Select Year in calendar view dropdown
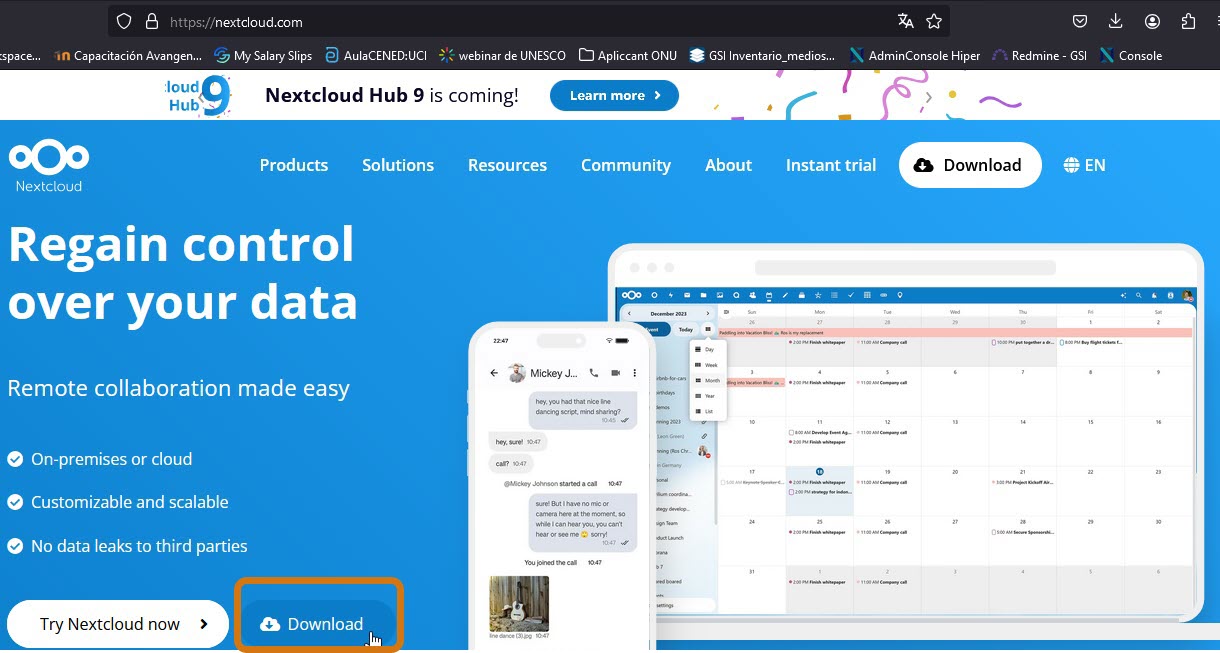This screenshot has width=1220, height=653. pos(709,395)
